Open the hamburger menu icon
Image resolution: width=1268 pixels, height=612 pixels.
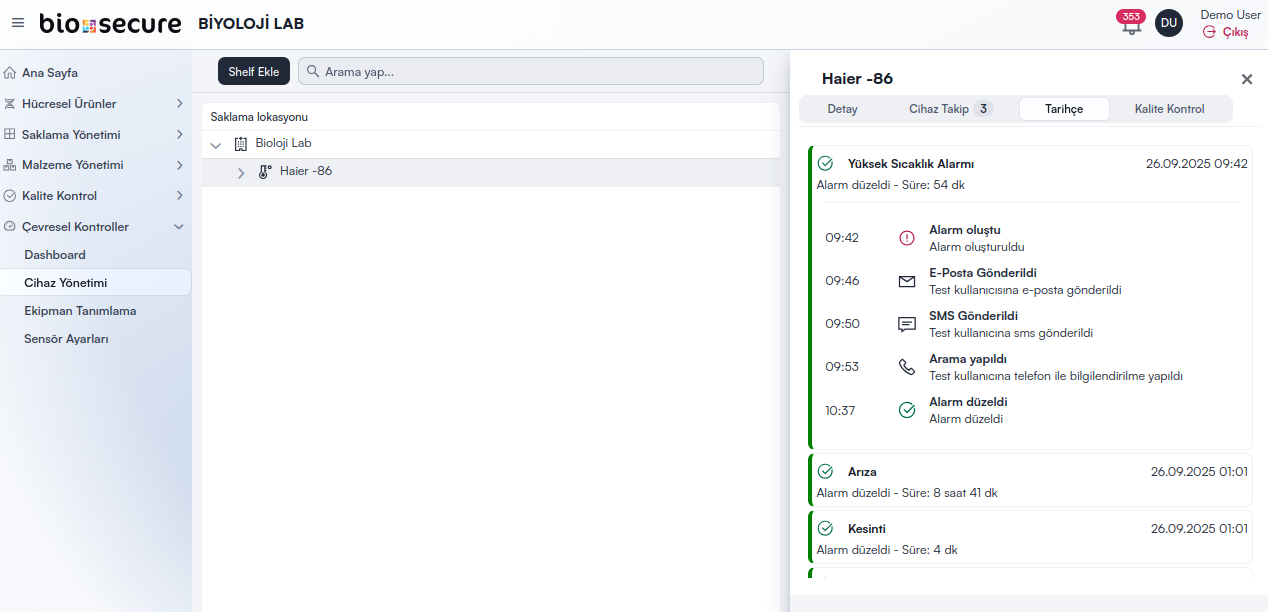pos(18,23)
